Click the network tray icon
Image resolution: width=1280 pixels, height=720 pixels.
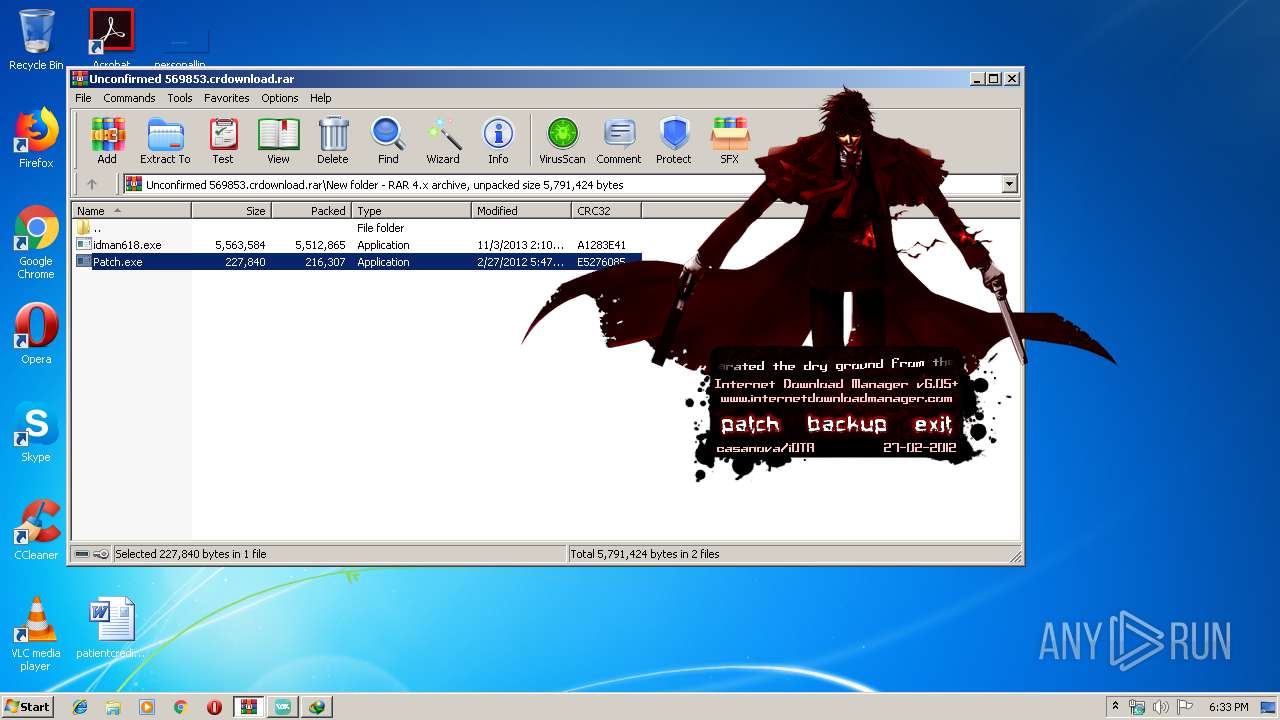[x=1137, y=707]
